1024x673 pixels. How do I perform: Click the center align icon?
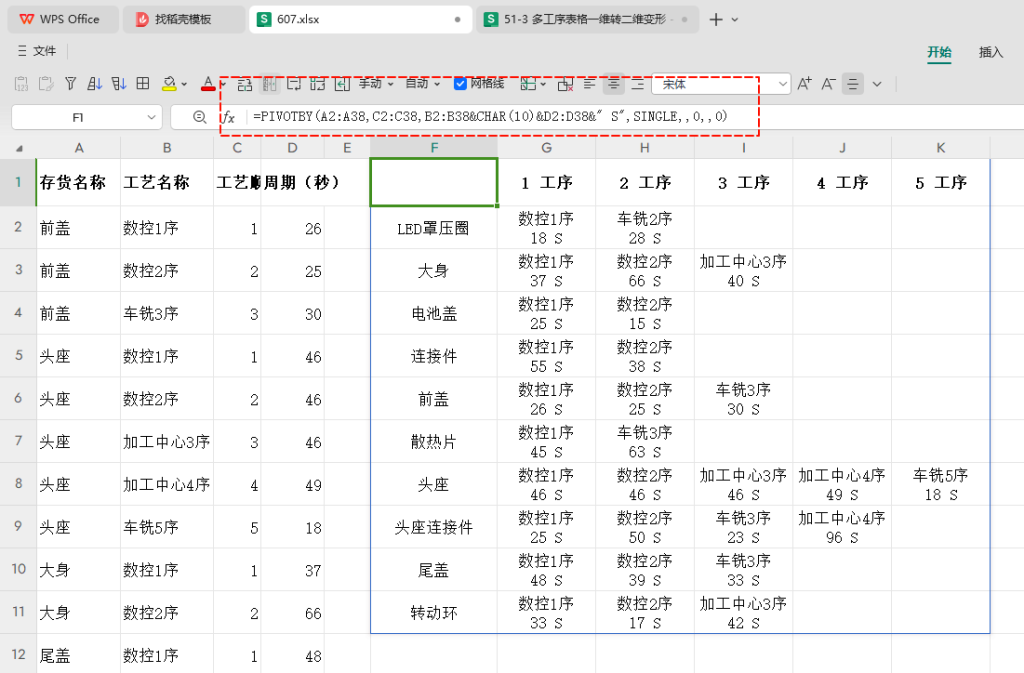(613, 84)
